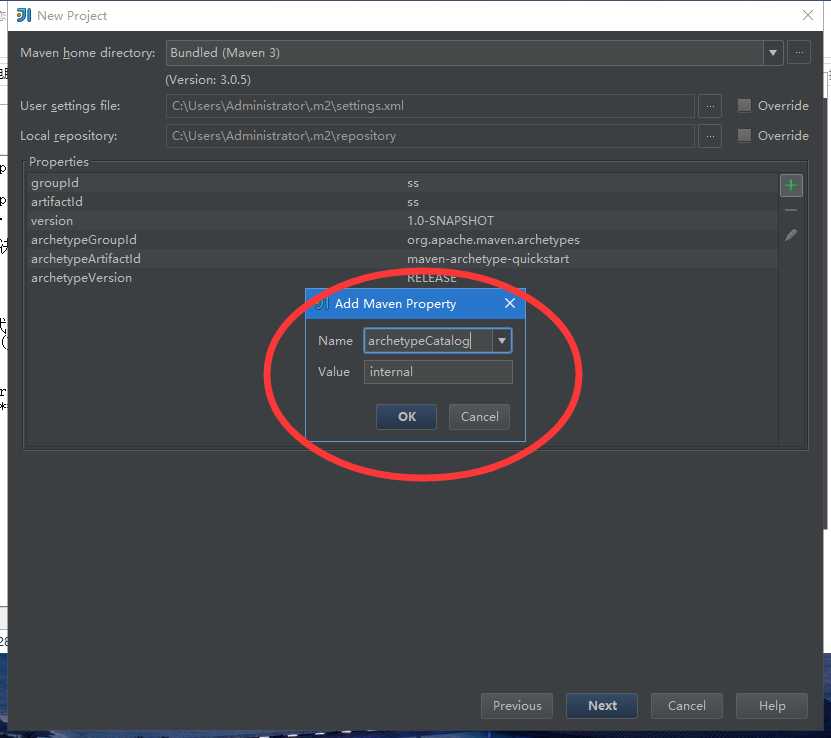The height and width of the screenshot is (738, 831).
Task: Expand the Maven home directory dropdown
Action: (773, 52)
